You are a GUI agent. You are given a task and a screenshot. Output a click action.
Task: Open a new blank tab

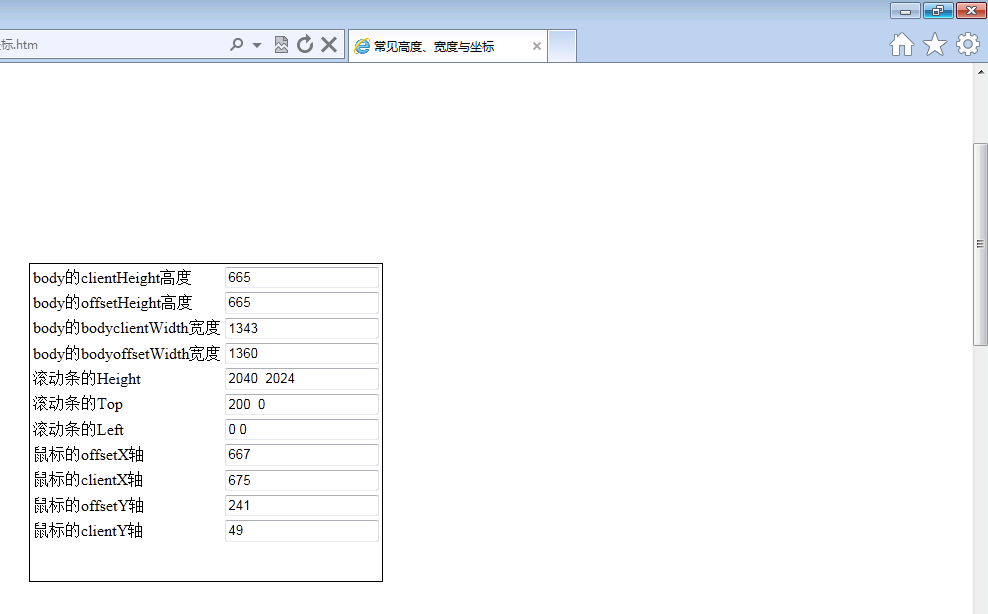[x=561, y=46]
